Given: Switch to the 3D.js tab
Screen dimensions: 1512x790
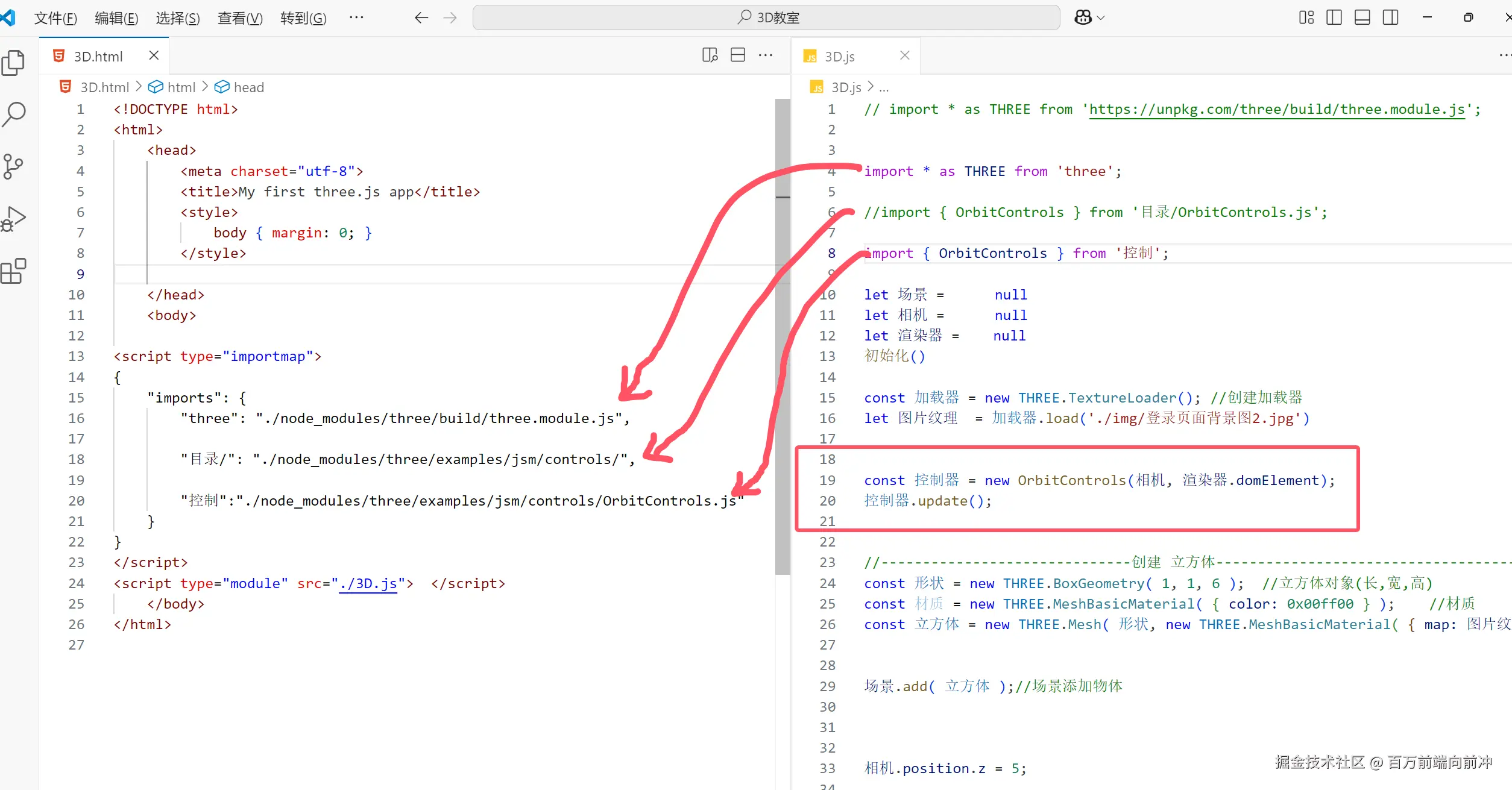Looking at the screenshot, I should coord(840,57).
